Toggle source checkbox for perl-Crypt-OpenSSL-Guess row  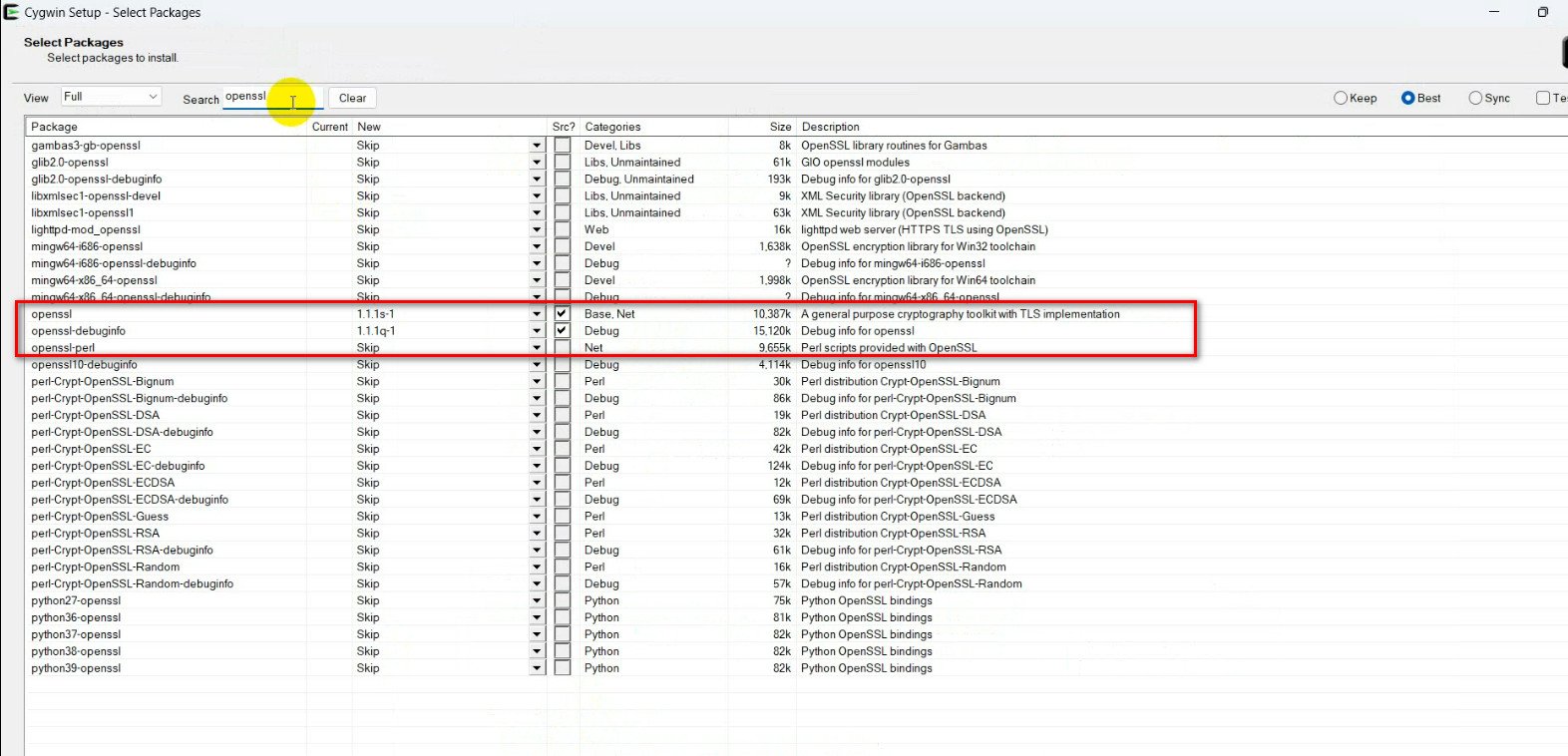pyautogui.click(x=563, y=516)
